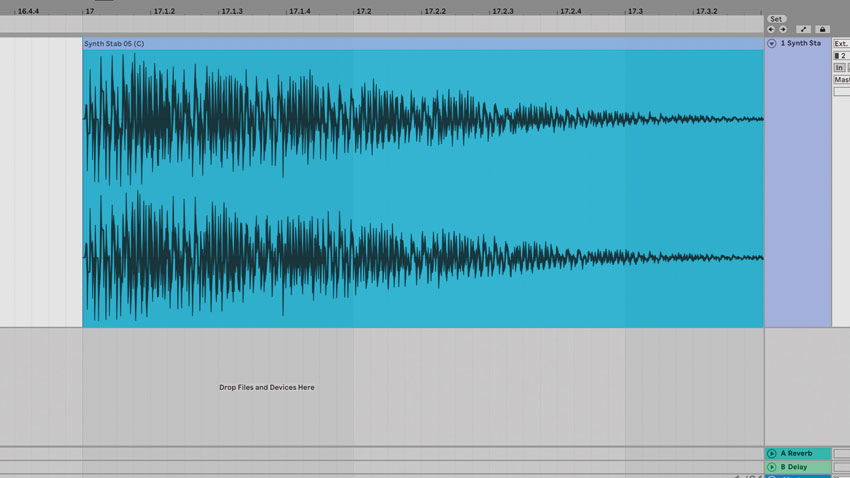
Task: Toggle the lock envelopes icon
Action: coord(822,29)
